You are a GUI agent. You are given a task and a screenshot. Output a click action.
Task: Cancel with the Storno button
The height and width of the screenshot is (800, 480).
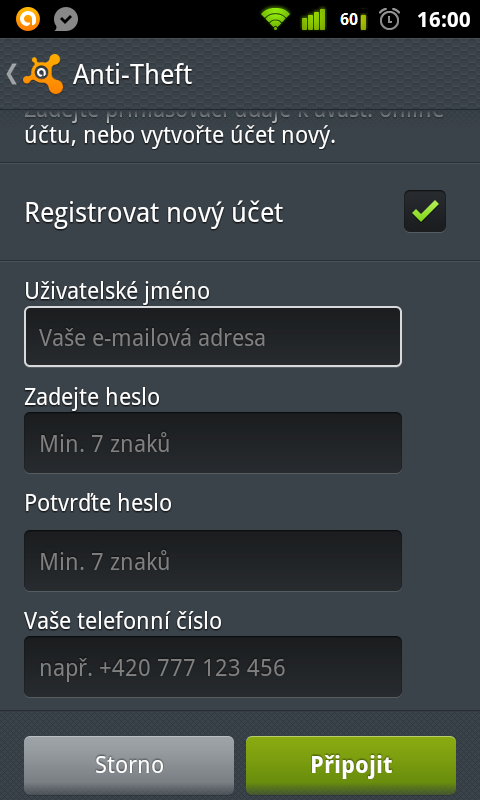tap(129, 765)
